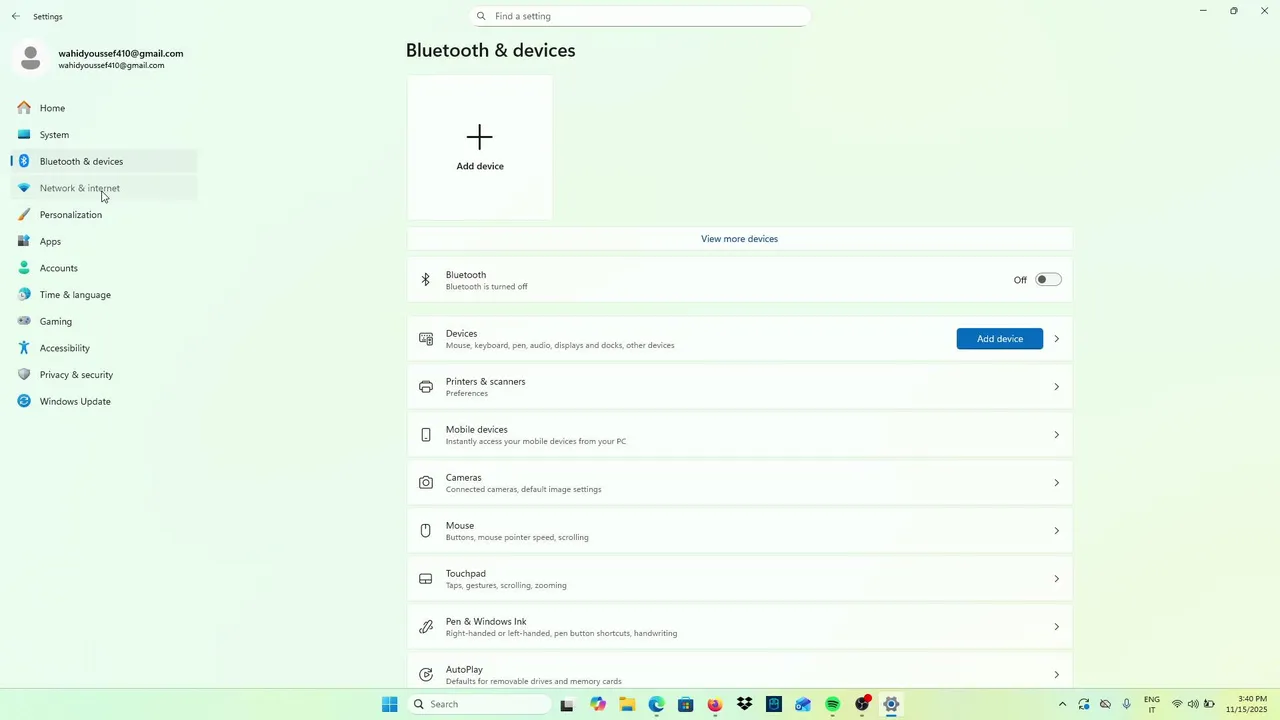This screenshot has height=720, width=1280.
Task: Expand Mouse settings chevron
Action: point(1056,531)
